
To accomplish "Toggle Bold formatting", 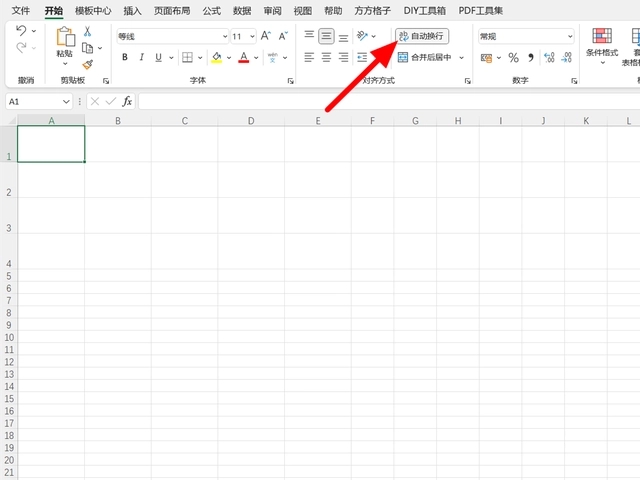I will point(125,57).
